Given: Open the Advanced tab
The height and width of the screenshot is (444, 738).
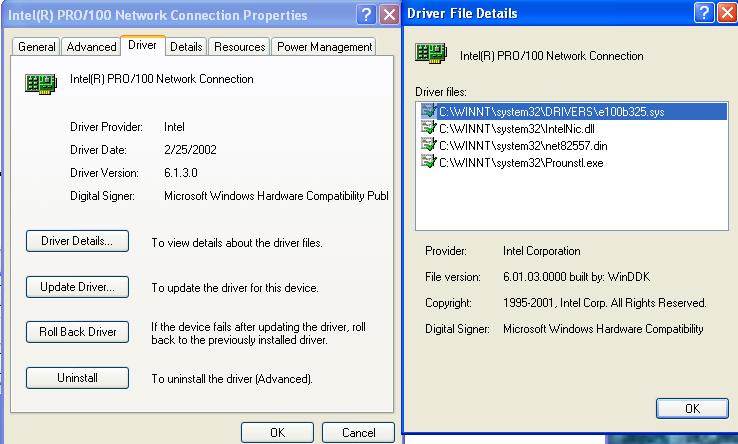Looking at the screenshot, I should (x=91, y=47).
